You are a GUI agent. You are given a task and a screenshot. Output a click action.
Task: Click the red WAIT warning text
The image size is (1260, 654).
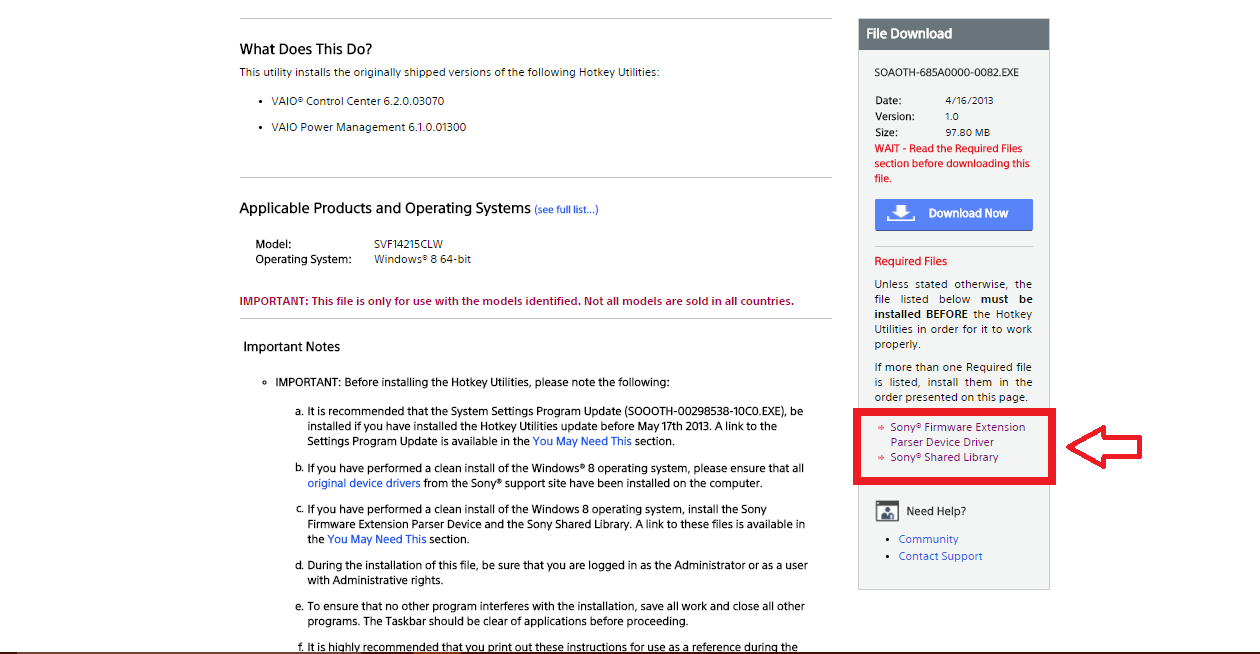tap(951, 164)
